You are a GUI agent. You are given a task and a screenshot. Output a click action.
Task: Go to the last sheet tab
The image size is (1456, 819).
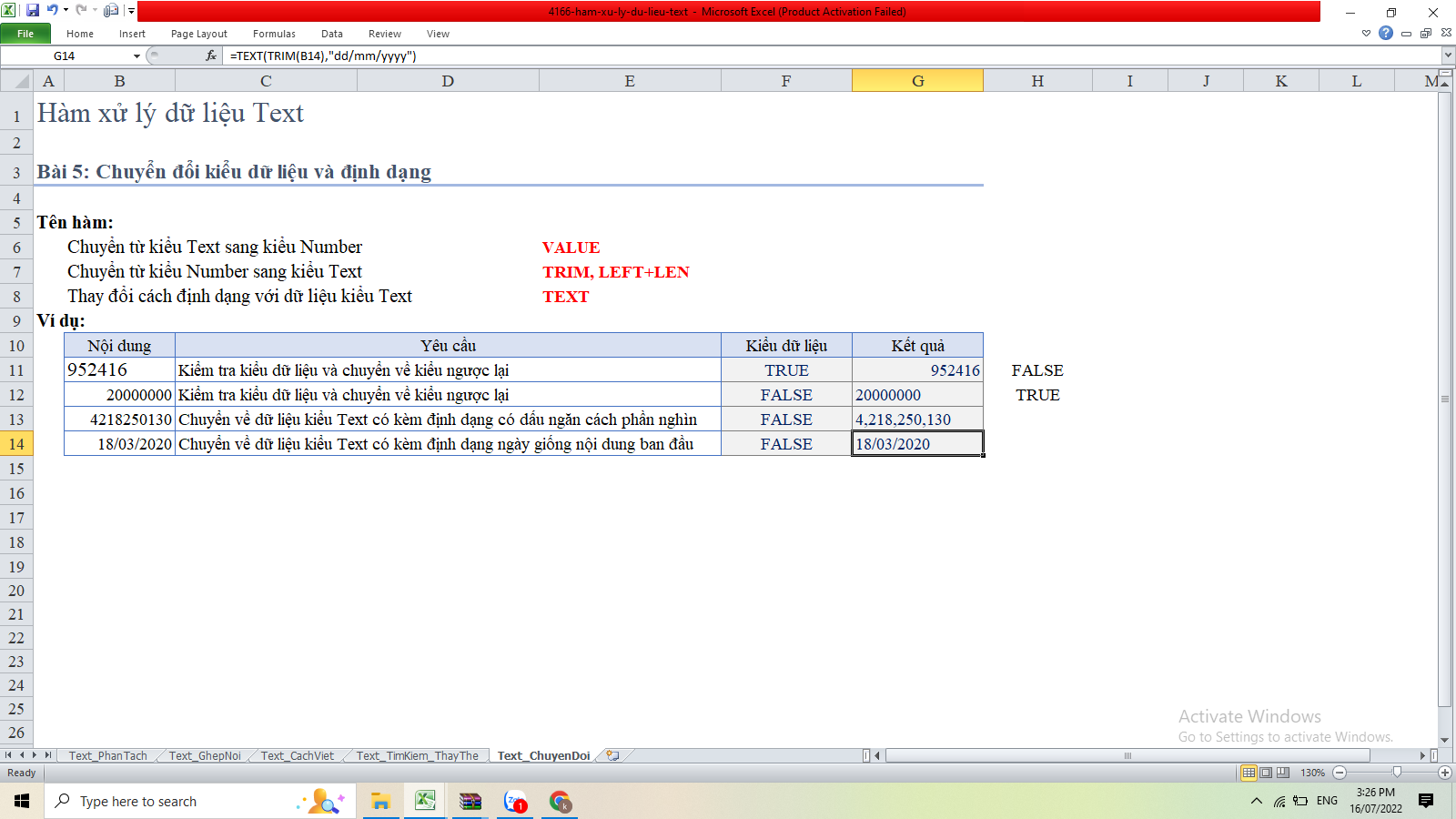pyautogui.click(x=48, y=755)
